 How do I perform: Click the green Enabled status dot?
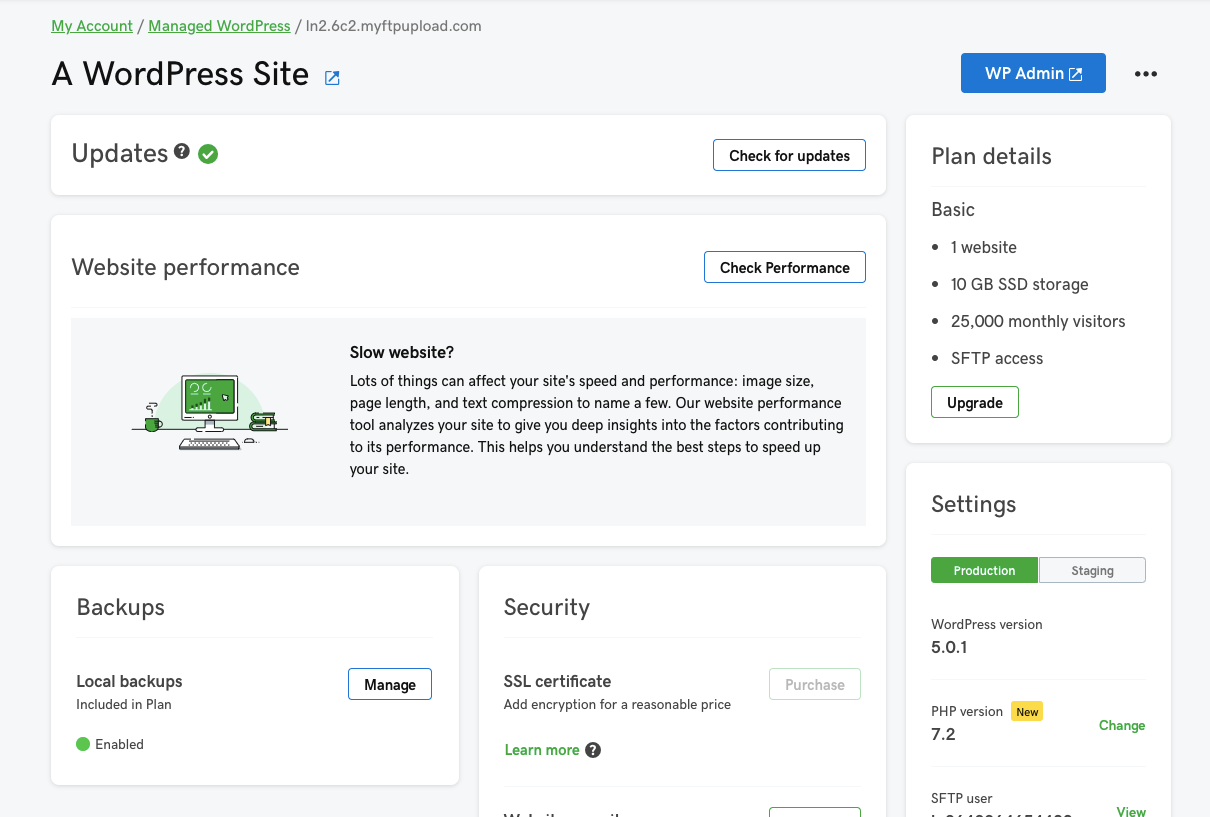(x=83, y=744)
